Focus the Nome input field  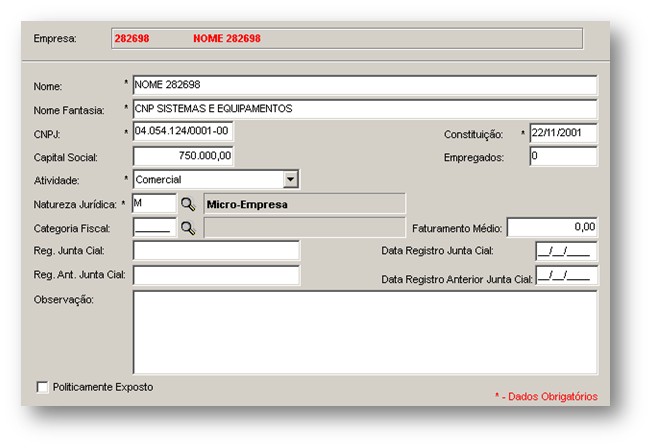coord(365,85)
